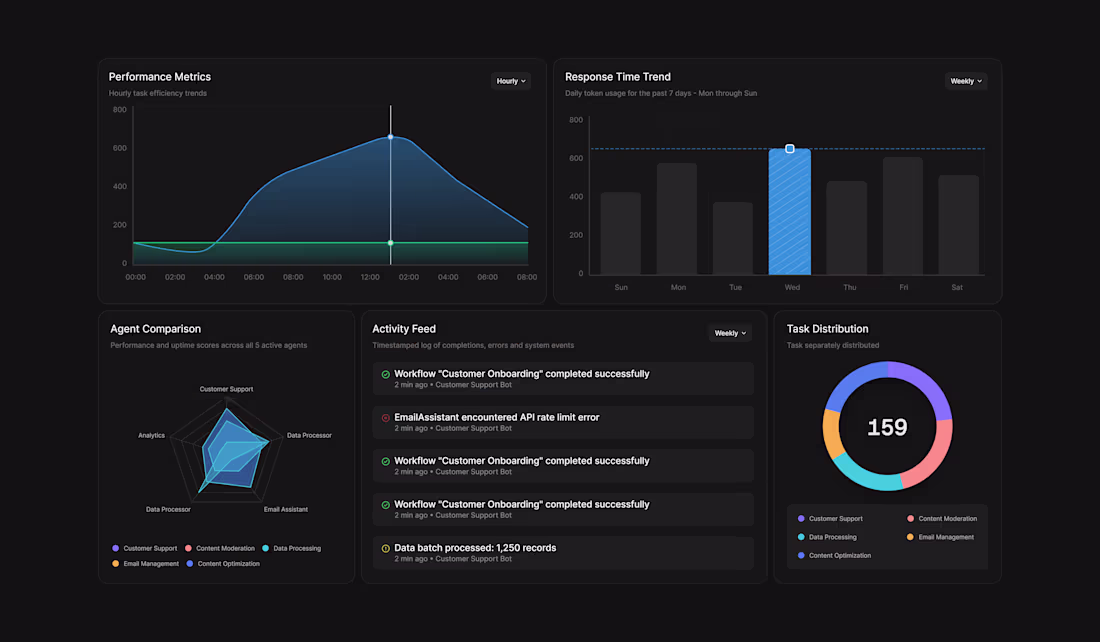Open the Weekly dropdown in Activity Feed
1100x642 pixels.
pyautogui.click(x=730, y=332)
